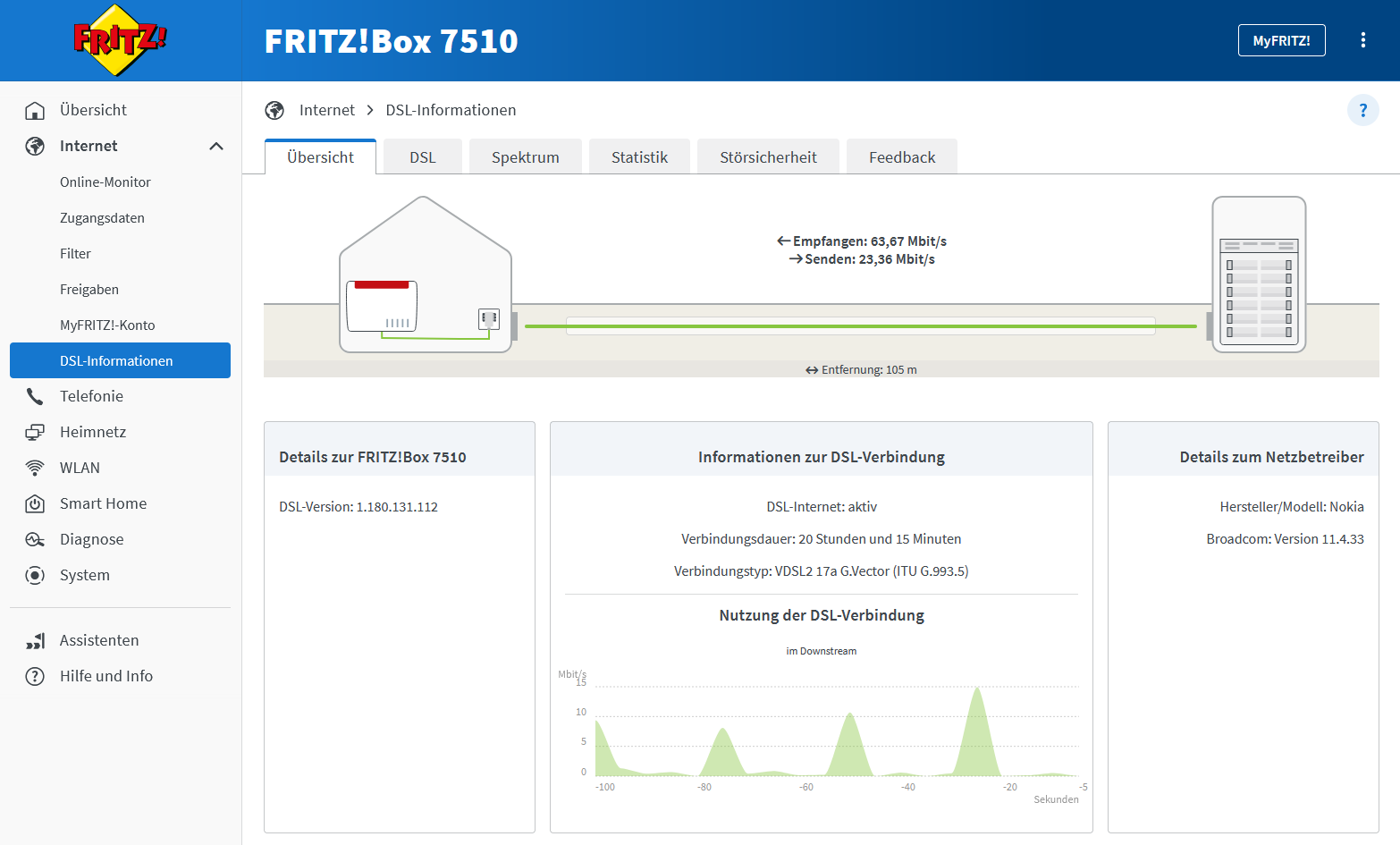Select the Übersicht tab
The image size is (1400, 845).
pyautogui.click(x=321, y=156)
